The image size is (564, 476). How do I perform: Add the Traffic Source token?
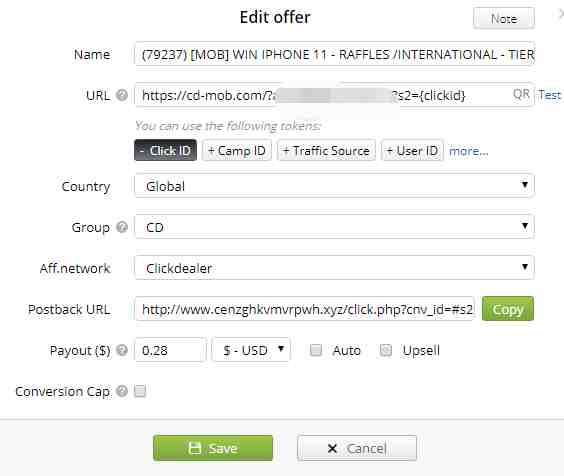326,150
